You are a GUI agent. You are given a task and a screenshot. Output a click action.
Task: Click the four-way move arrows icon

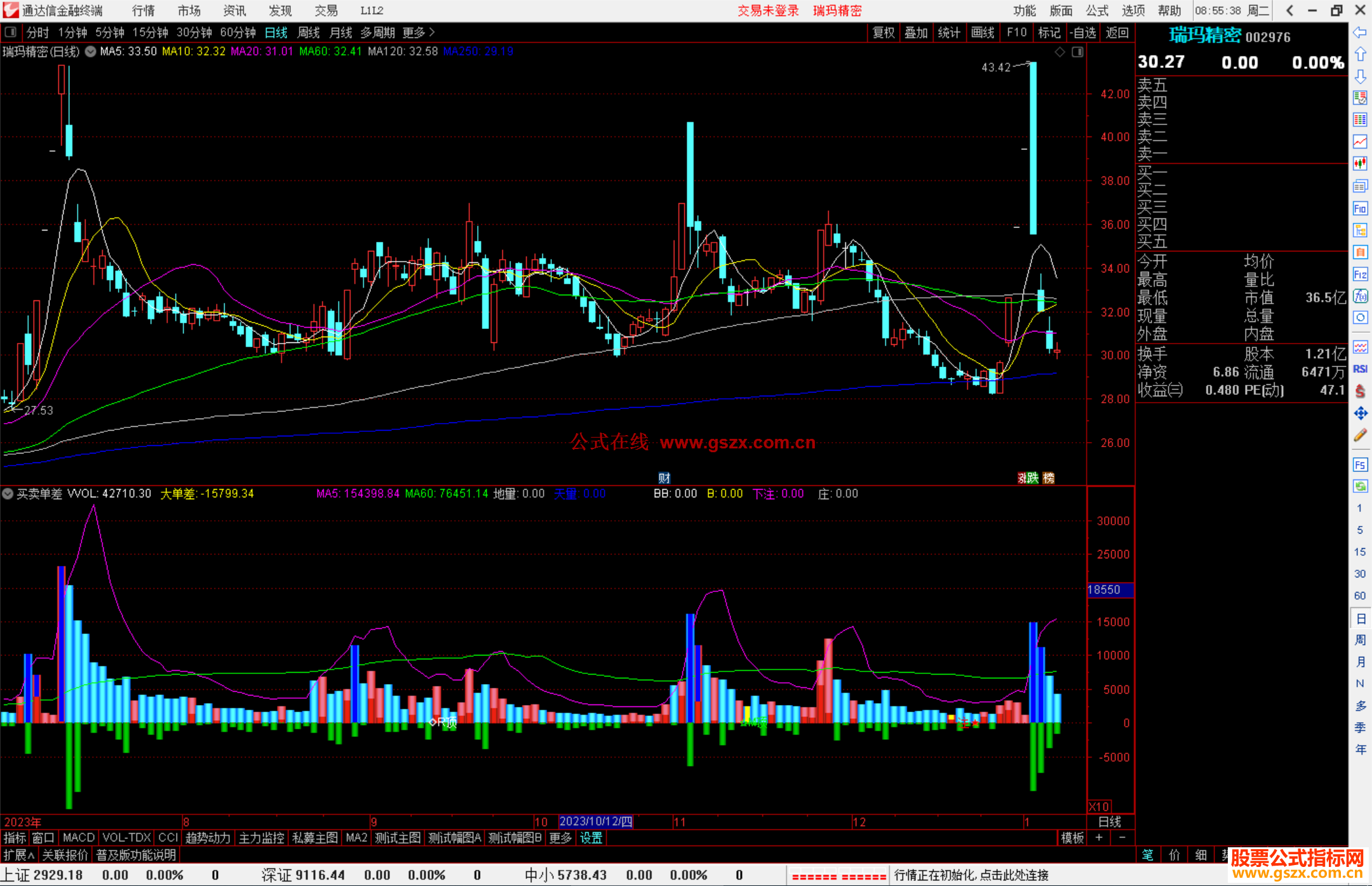tap(1360, 413)
